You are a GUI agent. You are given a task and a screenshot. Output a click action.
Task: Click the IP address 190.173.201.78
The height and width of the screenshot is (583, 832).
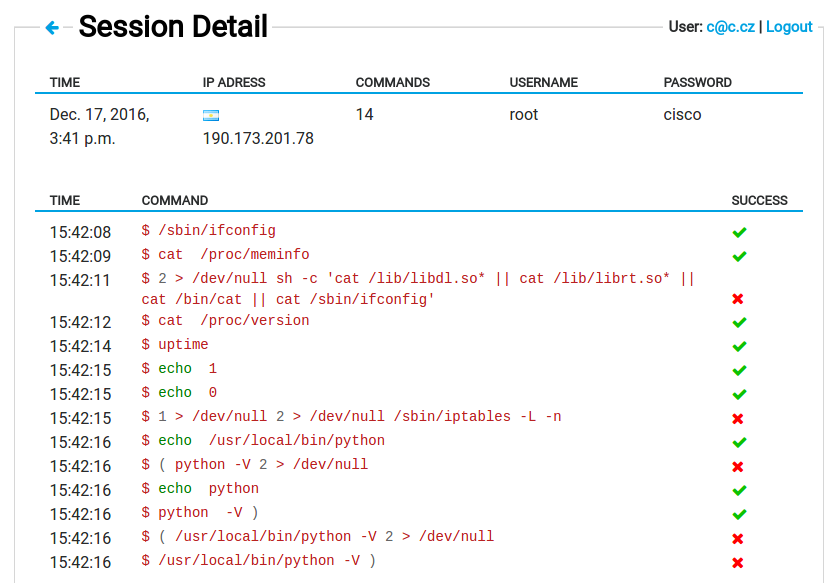pos(258,138)
